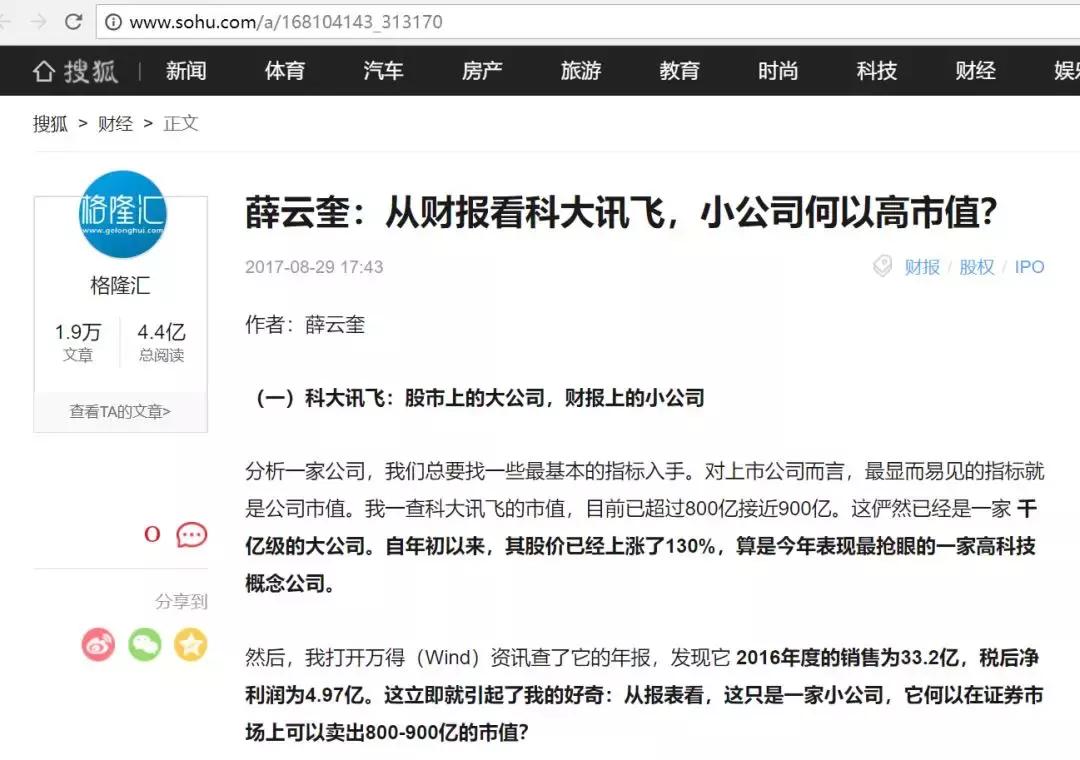Open the comment bubble icon

tap(190, 534)
